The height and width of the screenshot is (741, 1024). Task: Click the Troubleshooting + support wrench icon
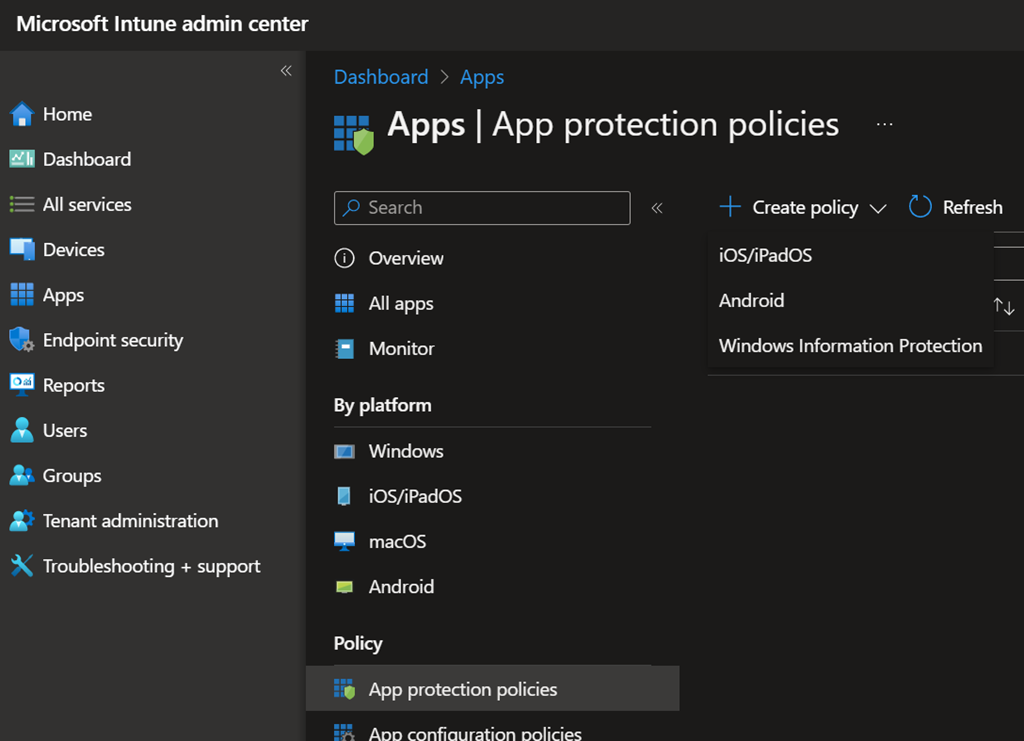point(22,566)
